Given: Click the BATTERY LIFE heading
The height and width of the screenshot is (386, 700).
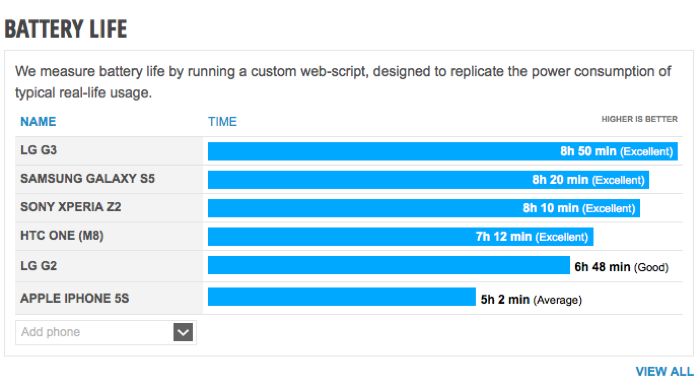Looking at the screenshot, I should pos(66,29).
